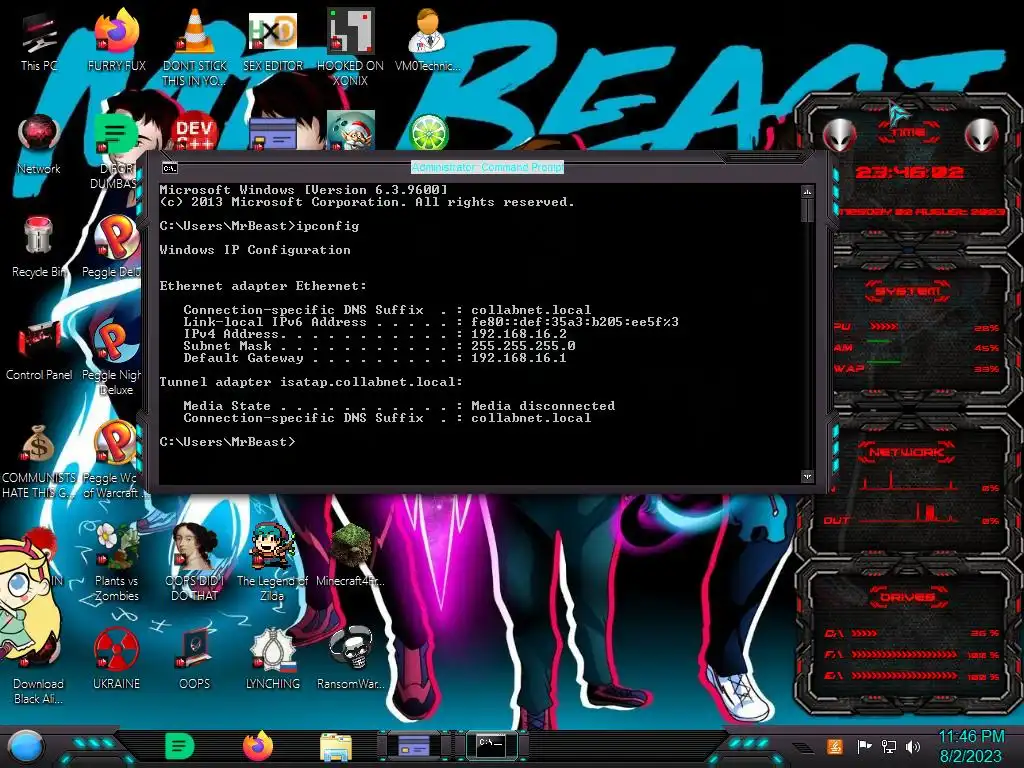Click 'Tunnel adapter isatap.collabnet.local:' heading
1024x768 pixels.
(311, 381)
